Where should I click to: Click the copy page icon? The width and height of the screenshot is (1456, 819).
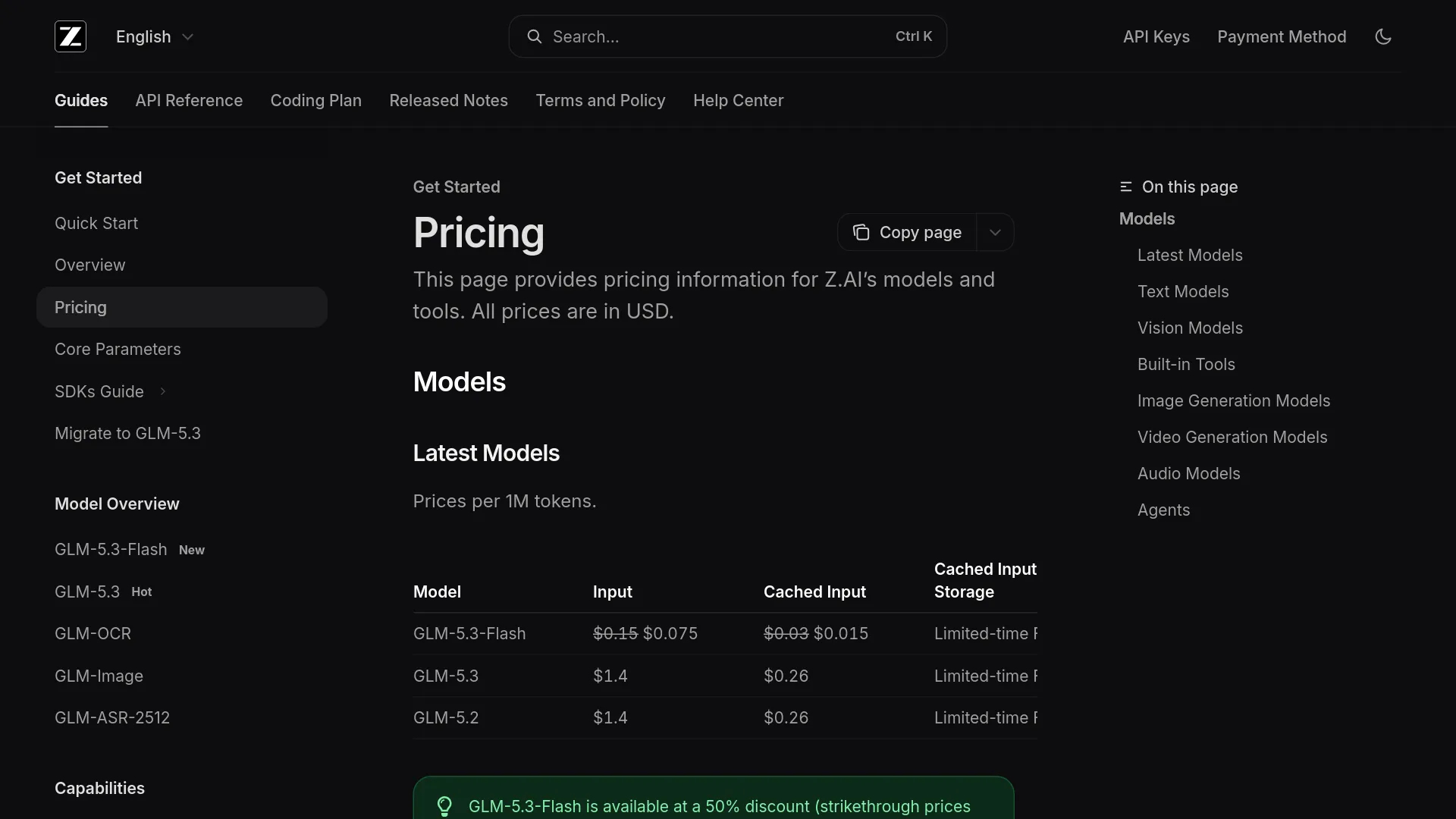tap(861, 232)
